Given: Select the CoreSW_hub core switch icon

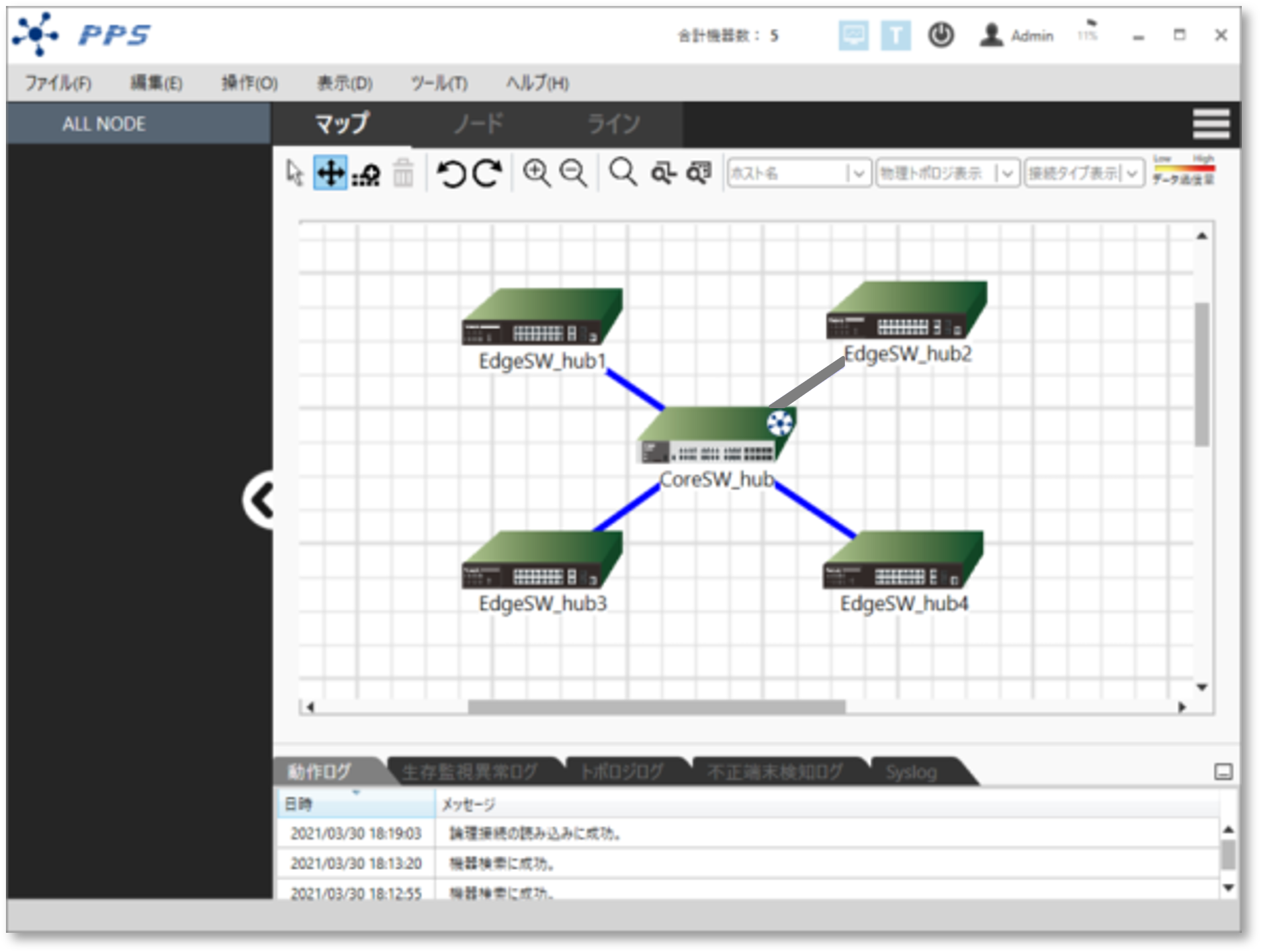Looking at the screenshot, I should pos(717,435).
